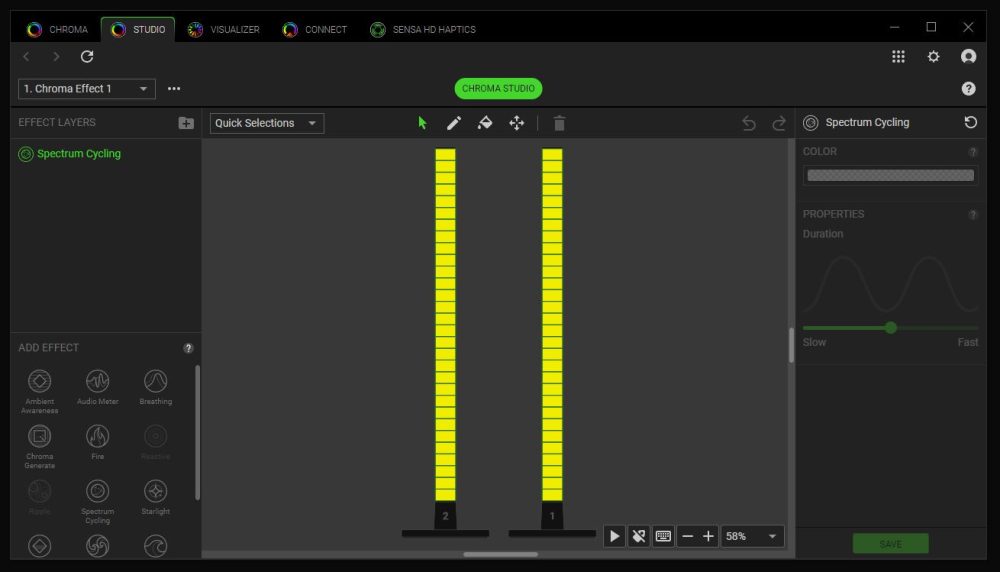Open the Quick Selections dropdown
Viewport: 1000px width, 572px height.
point(267,123)
